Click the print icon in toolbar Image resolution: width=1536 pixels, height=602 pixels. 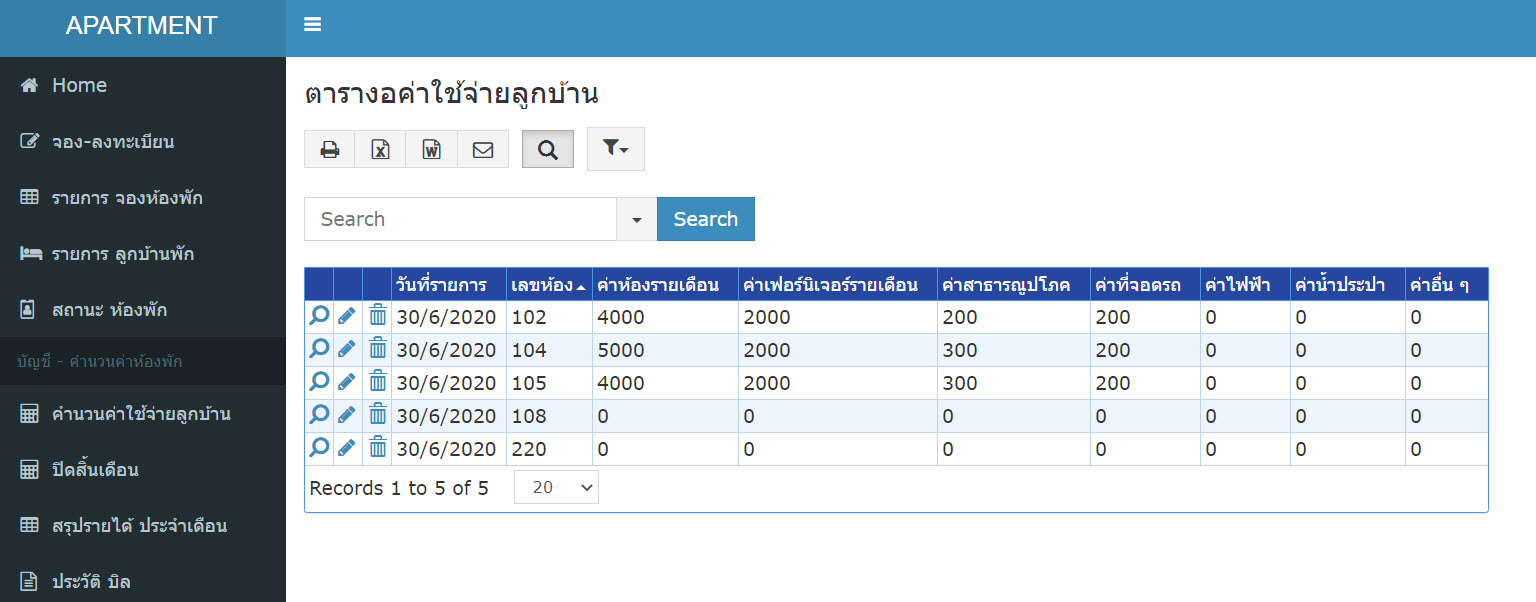coord(329,149)
